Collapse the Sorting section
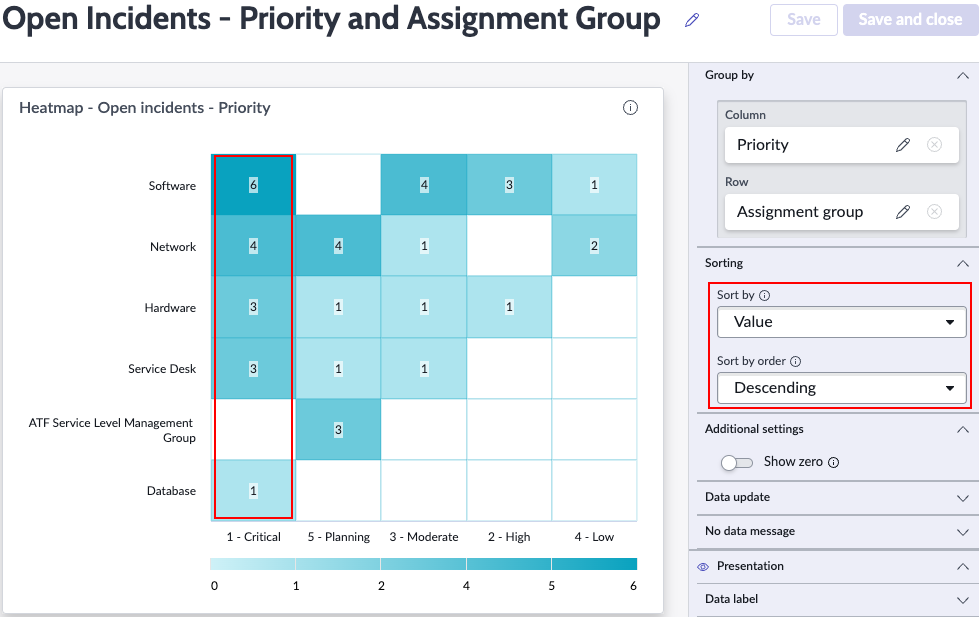The image size is (979, 617). [963, 264]
